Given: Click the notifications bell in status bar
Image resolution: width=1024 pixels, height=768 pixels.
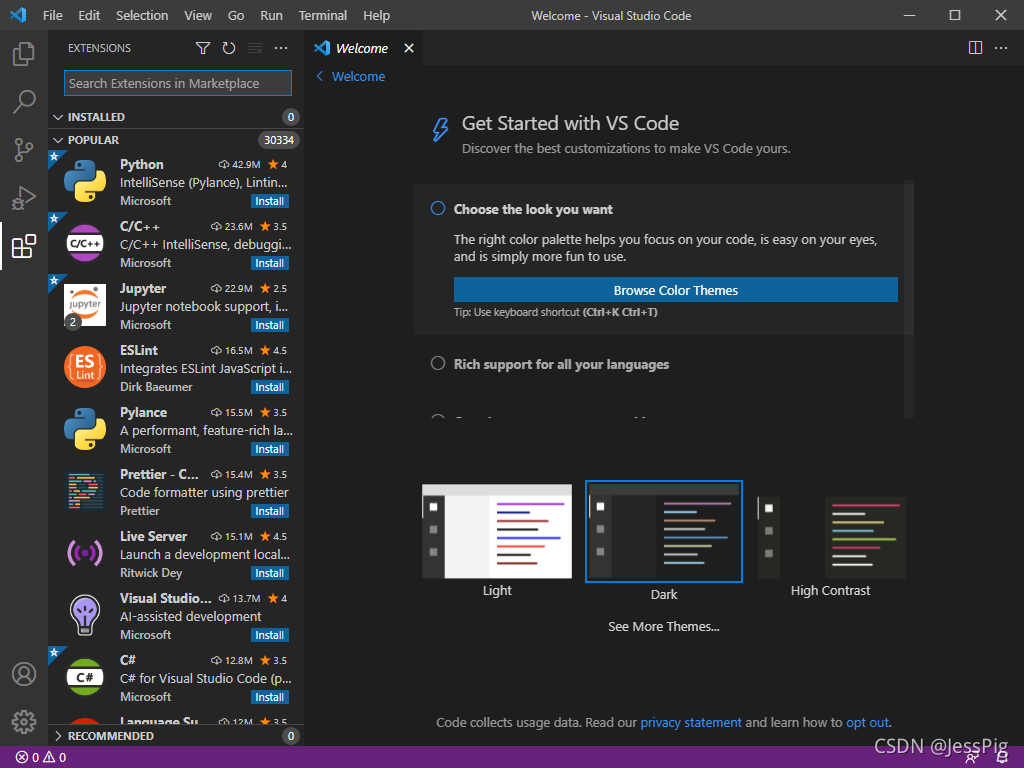Looking at the screenshot, I should coord(1002,758).
